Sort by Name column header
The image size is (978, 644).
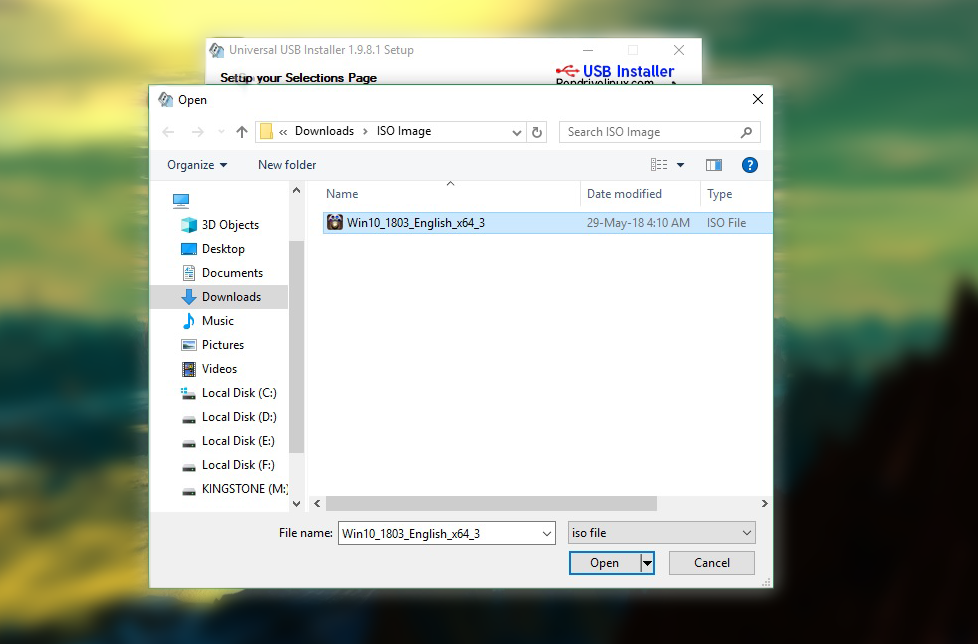[x=342, y=194]
